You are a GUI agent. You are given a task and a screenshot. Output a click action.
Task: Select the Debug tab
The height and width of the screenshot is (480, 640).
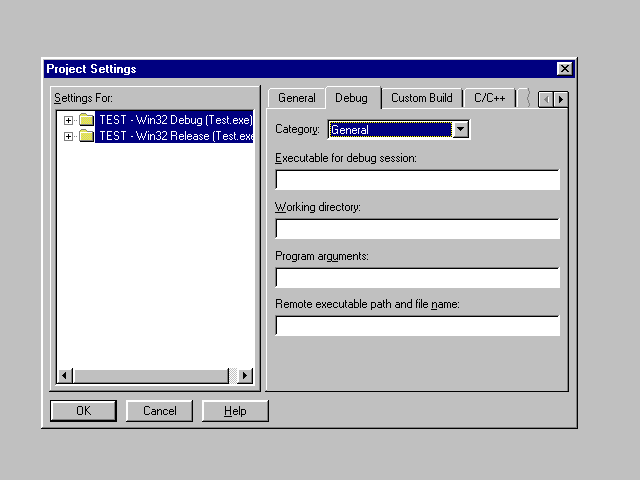point(351,98)
